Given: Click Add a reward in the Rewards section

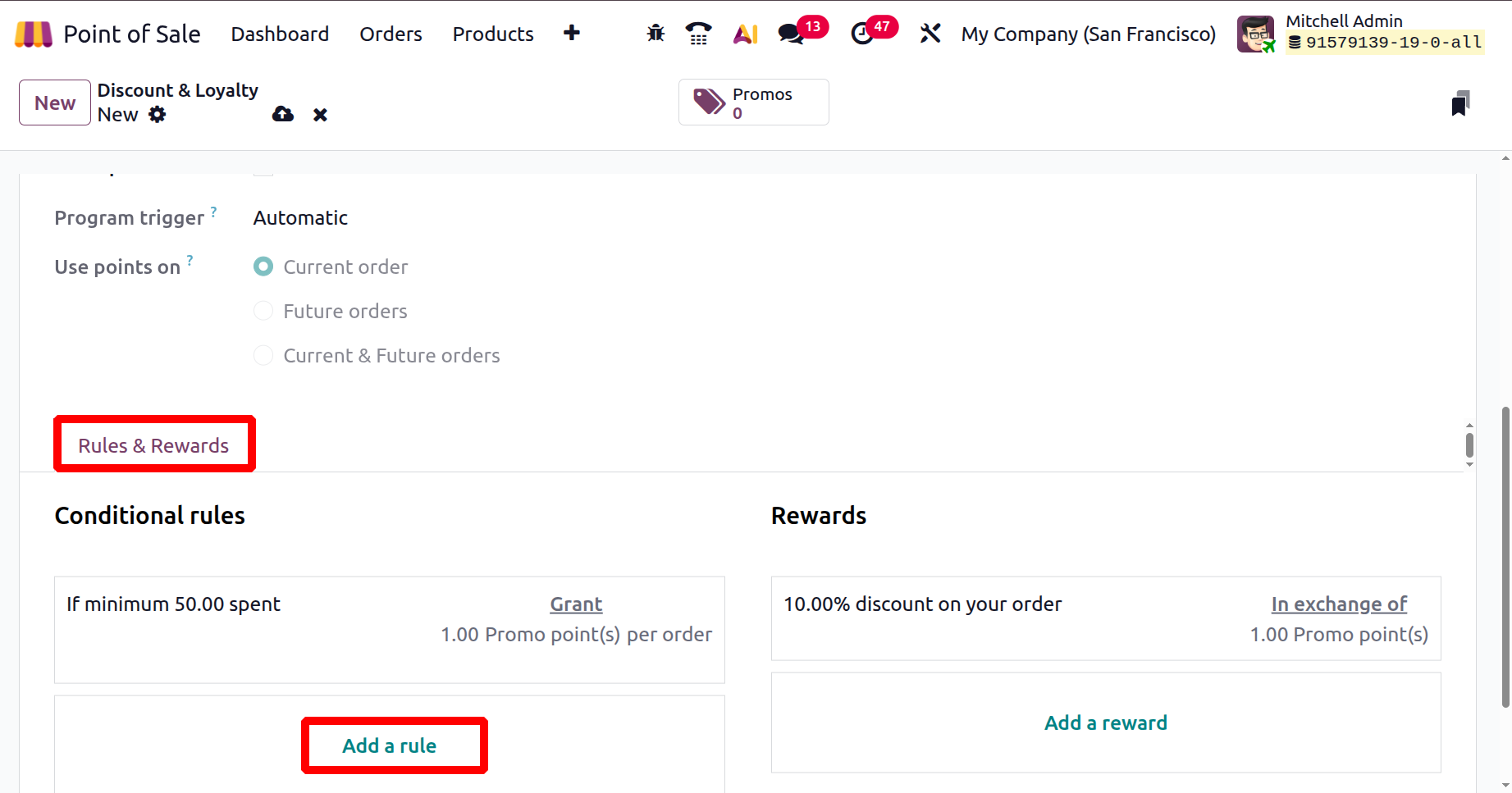Looking at the screenshot, I should (x=1105, y=722).
